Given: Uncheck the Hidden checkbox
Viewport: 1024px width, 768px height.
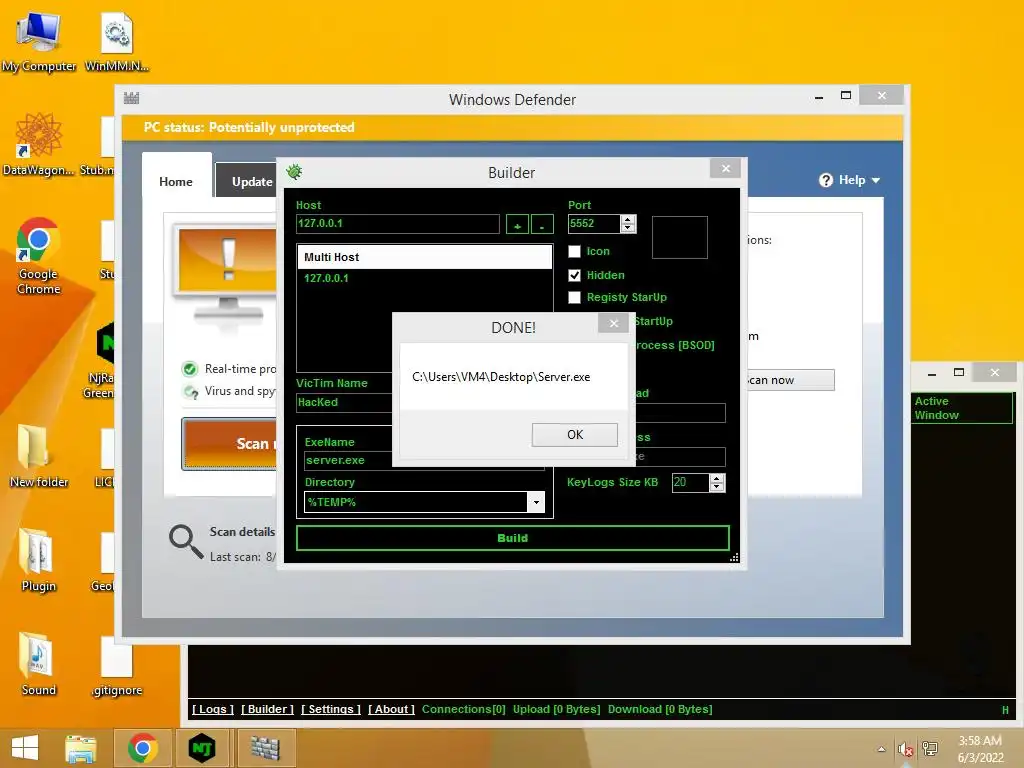Looking at the screenshot, I should [x=575, y=276].
